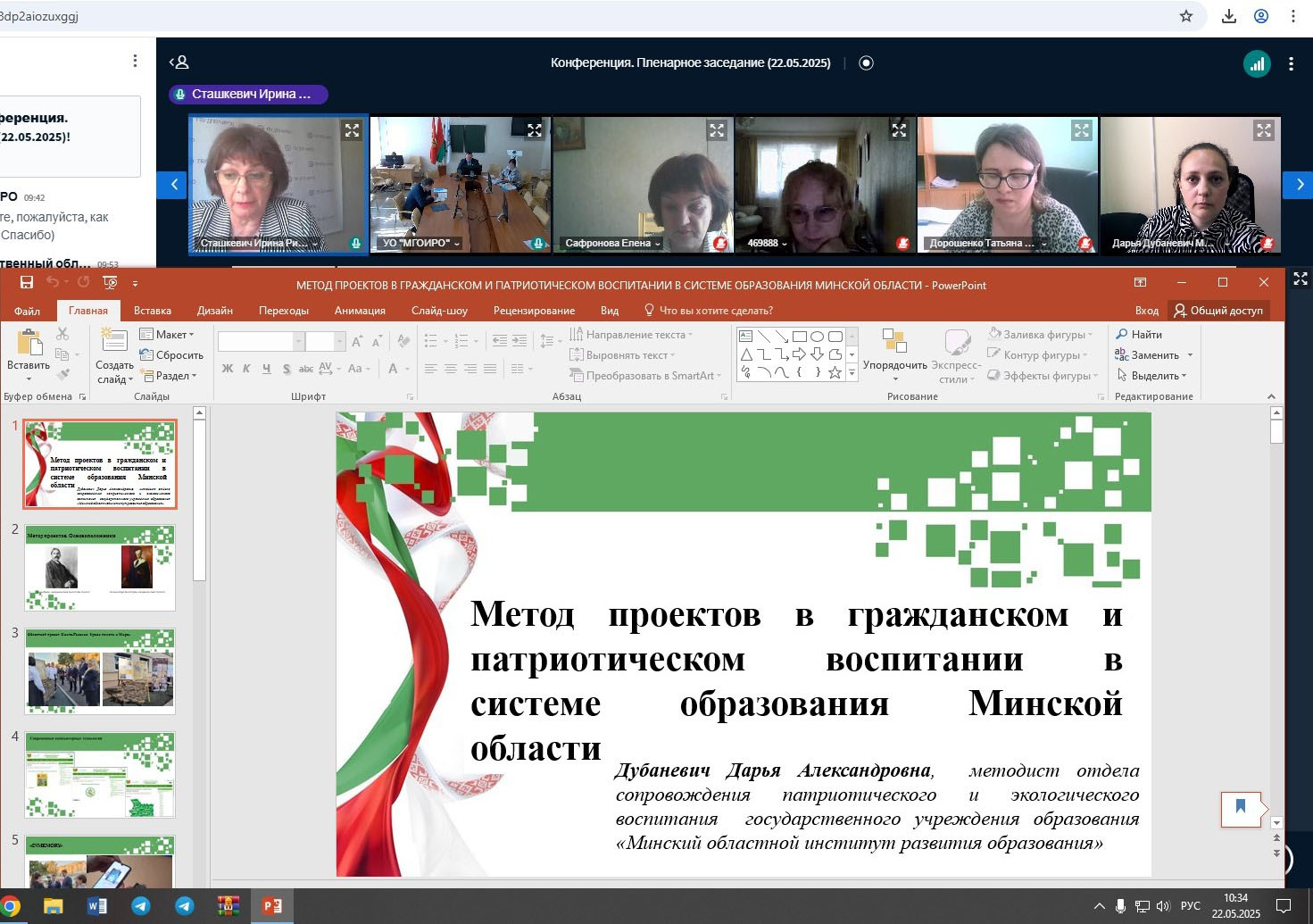Click the Найти search tool
The image size is (1313, 924).
[x=1139, y=335]
